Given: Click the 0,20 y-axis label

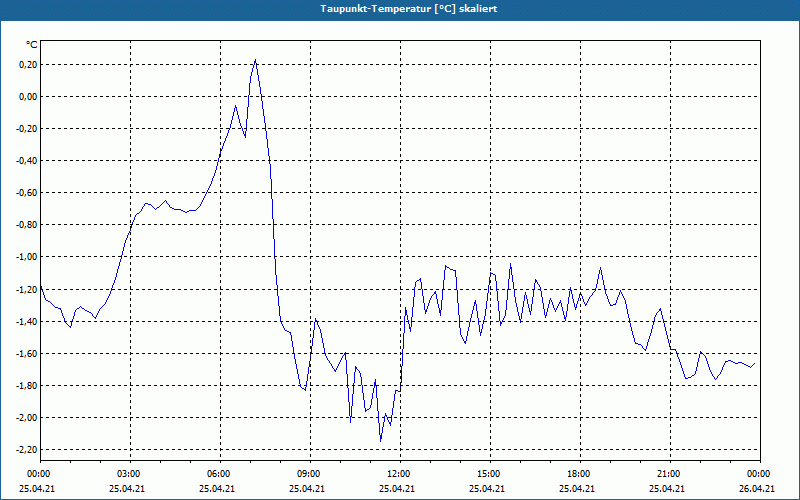Looking at the screenshot, I should tap(28, 64).
